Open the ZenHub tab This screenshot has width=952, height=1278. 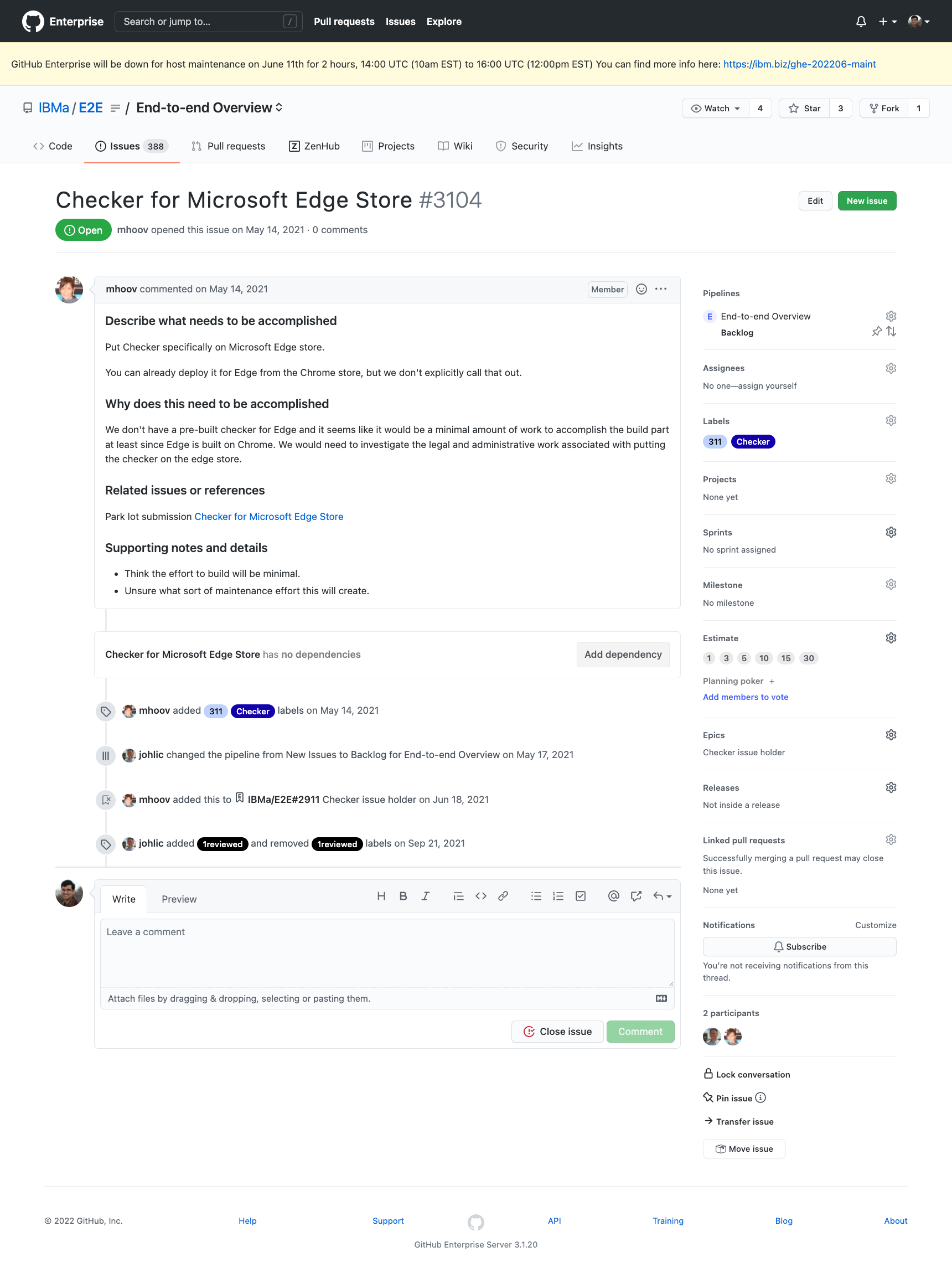314,146
